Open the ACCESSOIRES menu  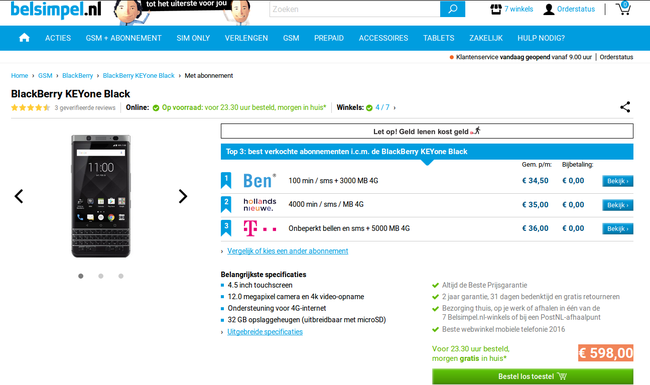(x=383, y=38)
